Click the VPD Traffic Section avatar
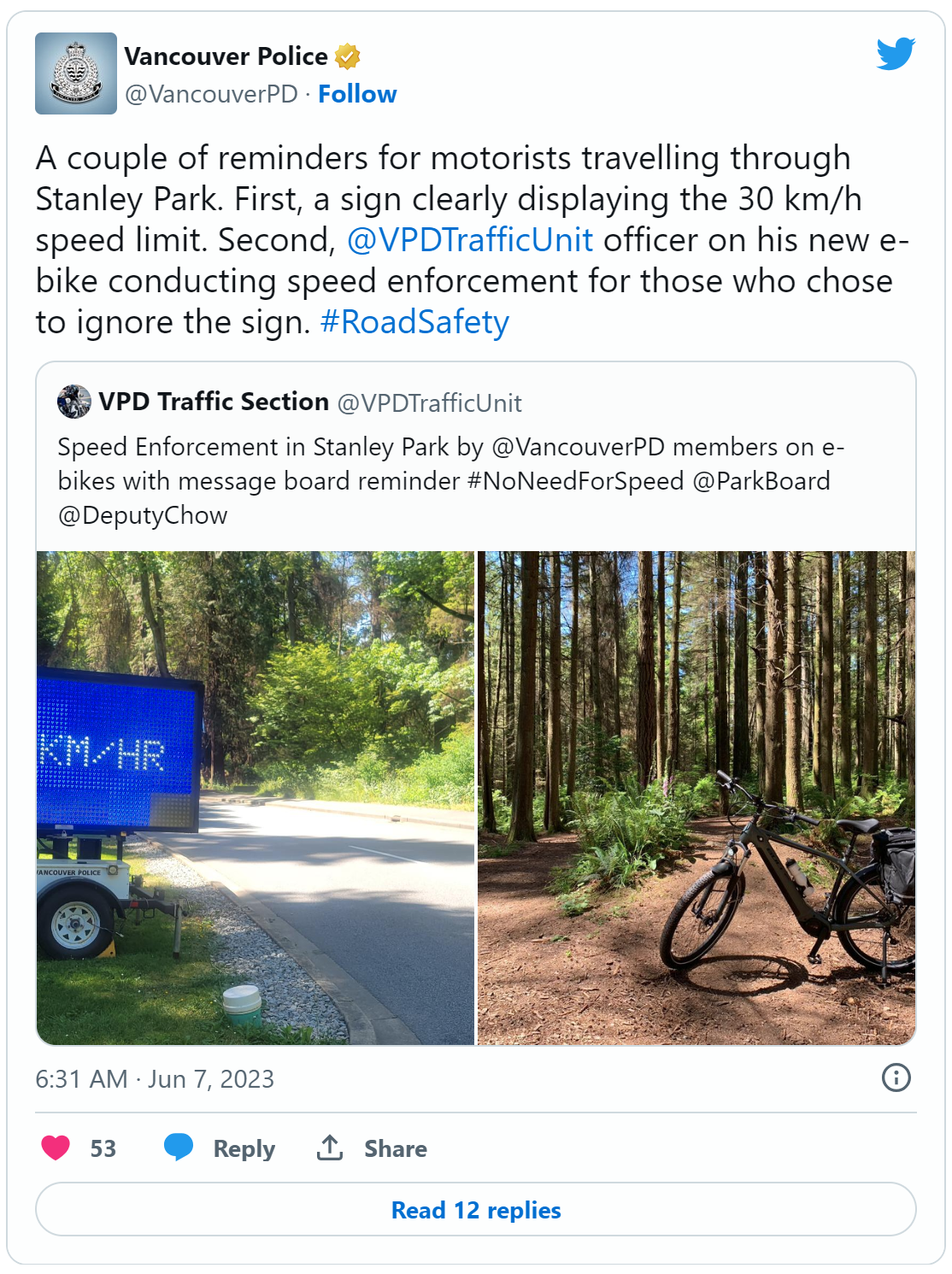Viewport: 952px width, 1274px height. 74,402
